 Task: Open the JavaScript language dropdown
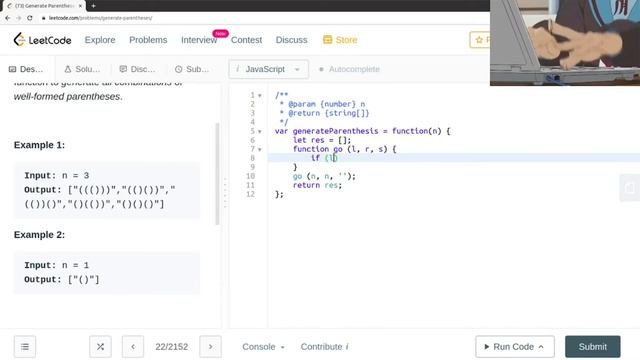(268, 69)
